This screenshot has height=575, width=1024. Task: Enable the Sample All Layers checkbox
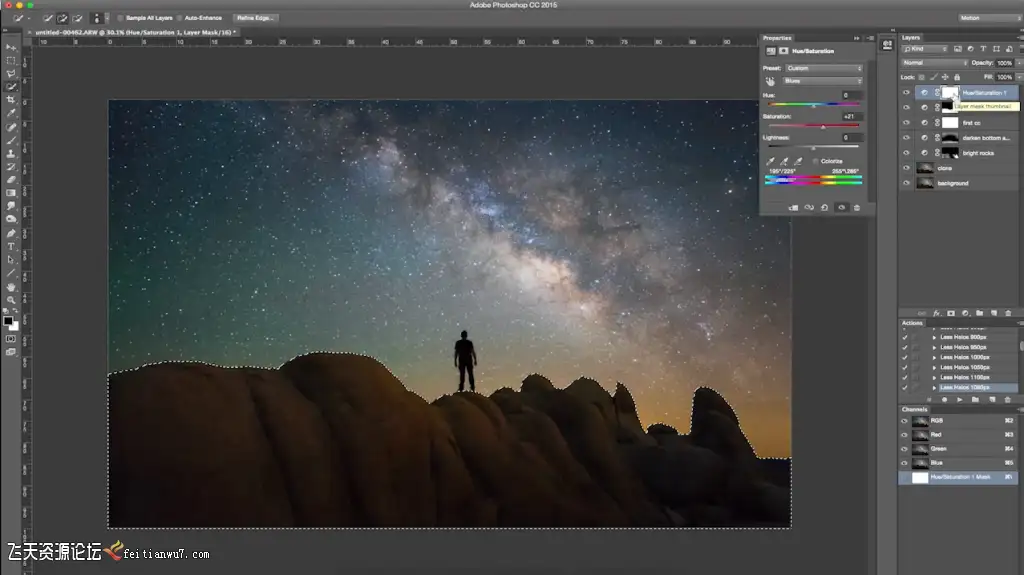[x=121, y=18]
